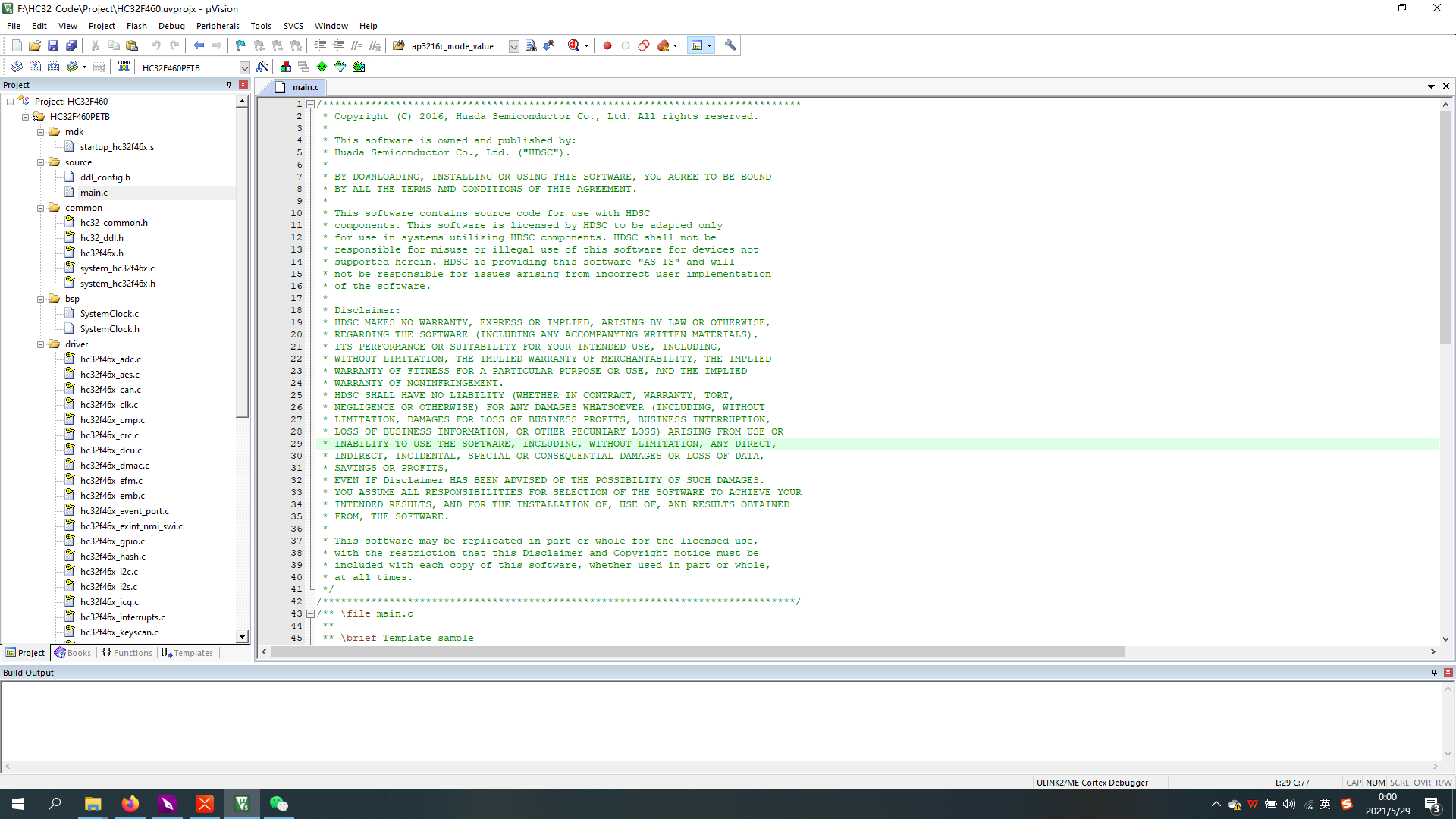Click Manage Run-Time Environment green diamond icon
Screen dimensions: 1456x819
[322, 67]
